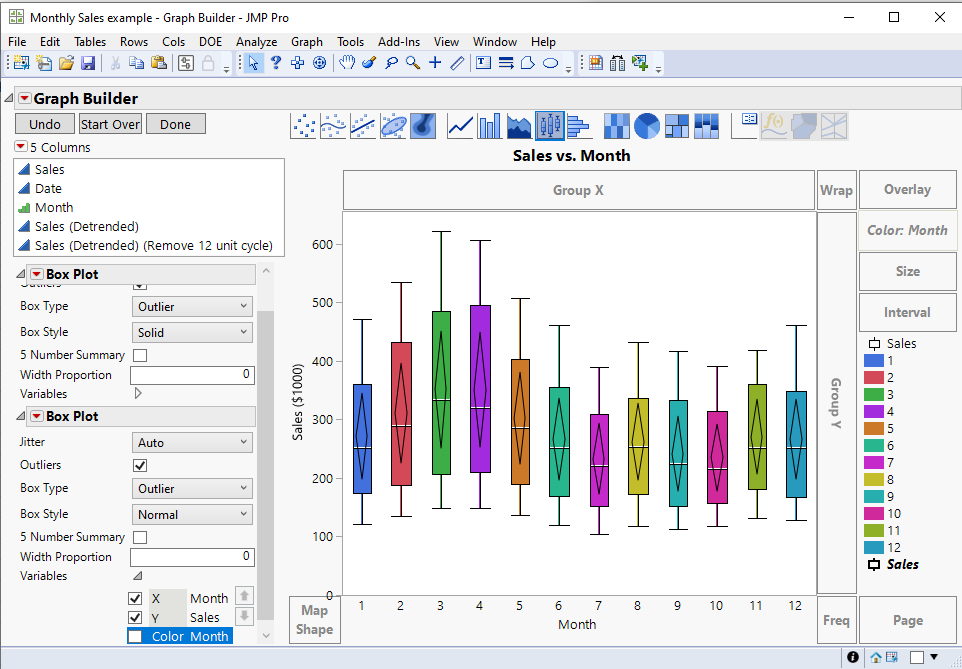This screenshot has height=669, width=962.
Task: Choose the Bar chart element icon
Action: point(490,126)
